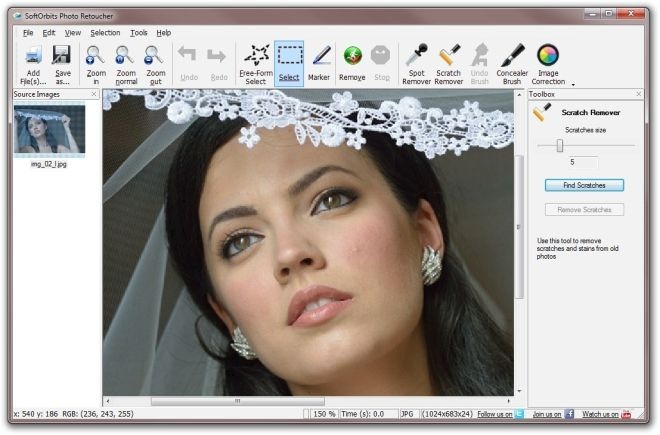Expand the toolbar overflow arrow

tap(573, 85)
